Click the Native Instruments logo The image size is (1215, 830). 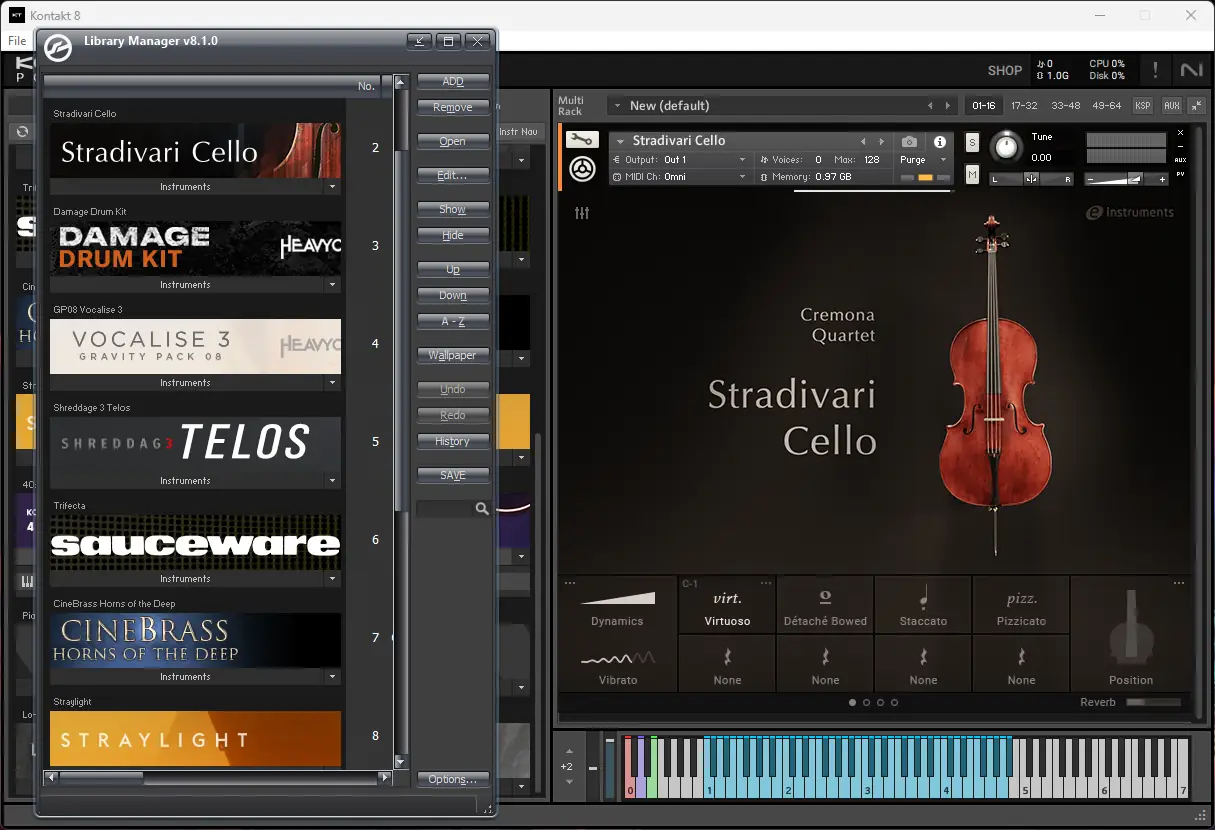(x=1190, y=70)
